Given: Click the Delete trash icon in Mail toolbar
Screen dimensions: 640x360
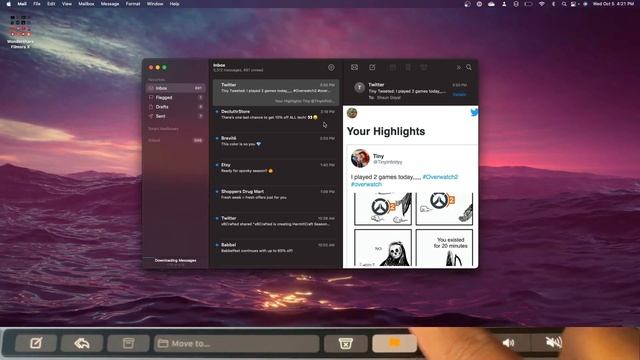Looking at the screenshot, I should click(x=408, y=67).
